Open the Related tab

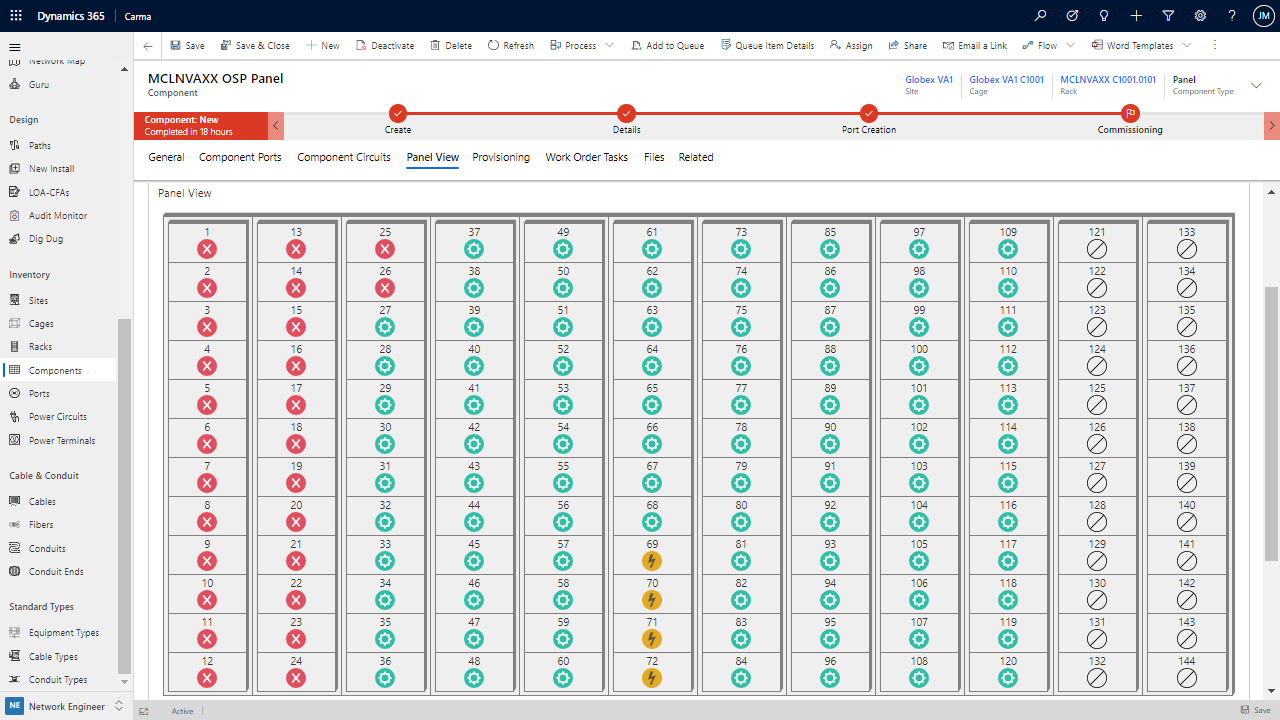(x=696, y=157)
